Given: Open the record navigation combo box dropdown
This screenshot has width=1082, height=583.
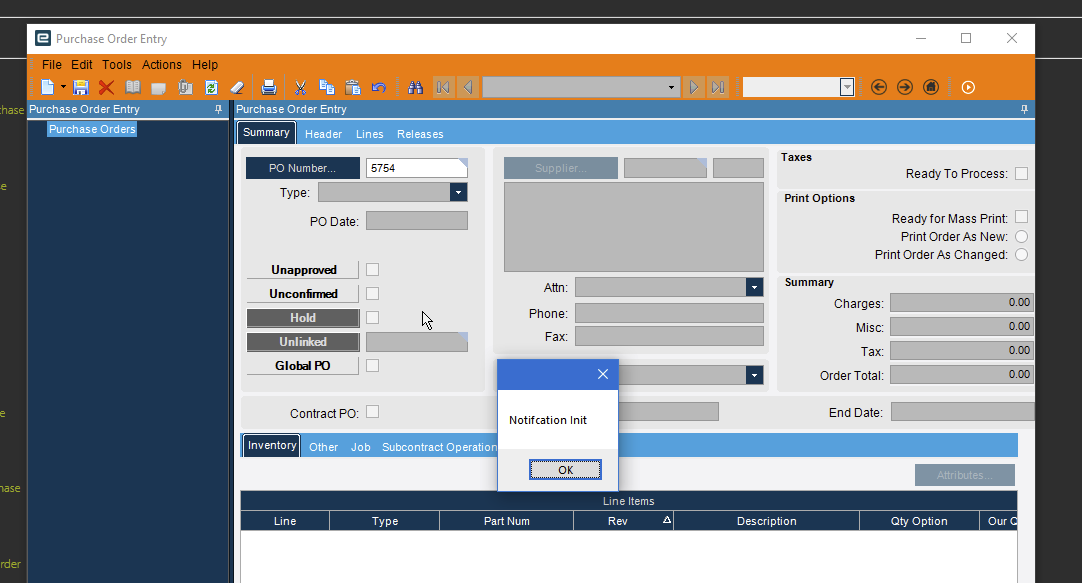Looking at the screenshot, I should [x=671, y=88].
